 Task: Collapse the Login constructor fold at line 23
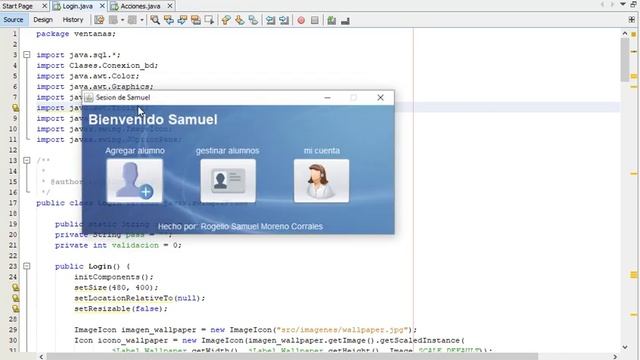pyautogui.click(x=27, y=266)
